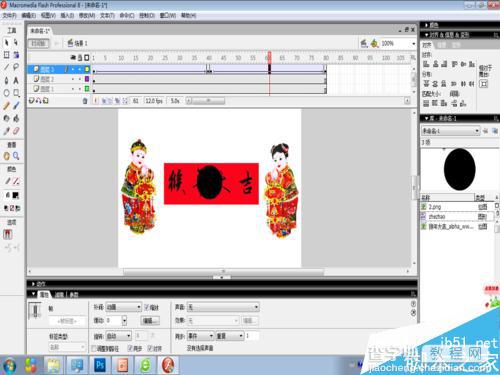Select the Free Transform tool

point(6,55)
